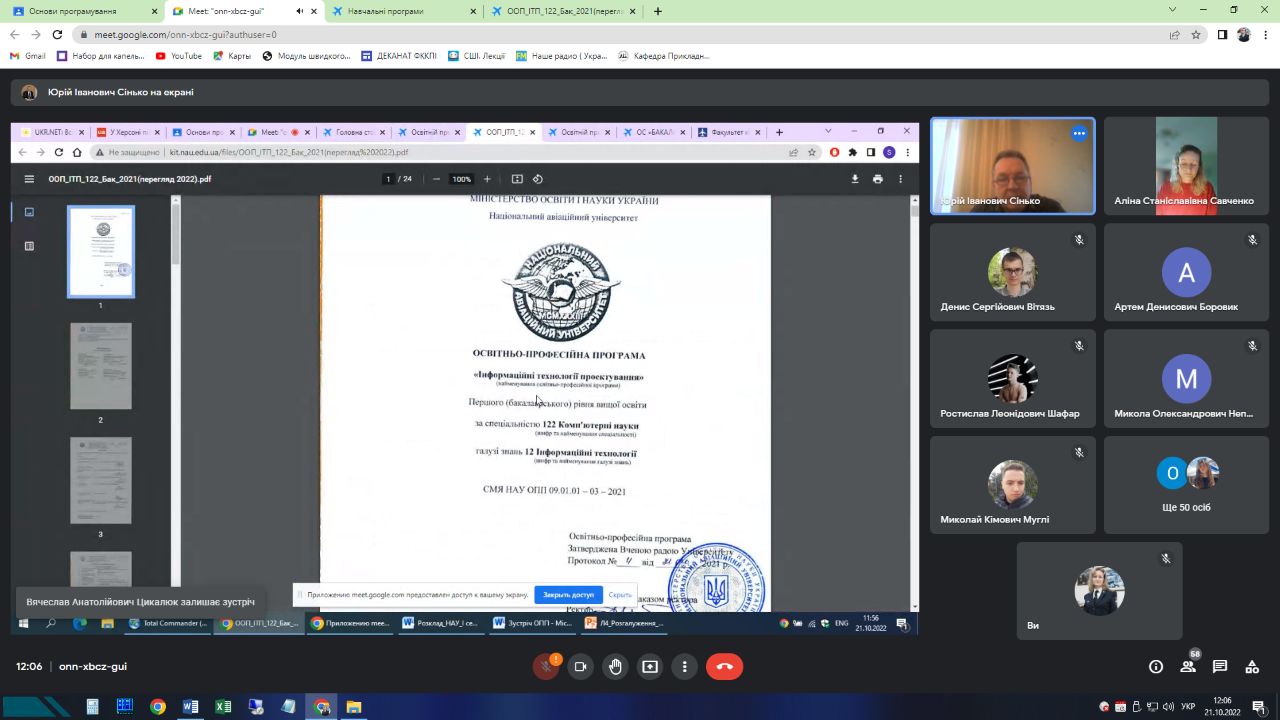This screenshot has width=1280, height=720.
Task: Click the PDF zoom in plus button
Action: [x=487, y=179]
